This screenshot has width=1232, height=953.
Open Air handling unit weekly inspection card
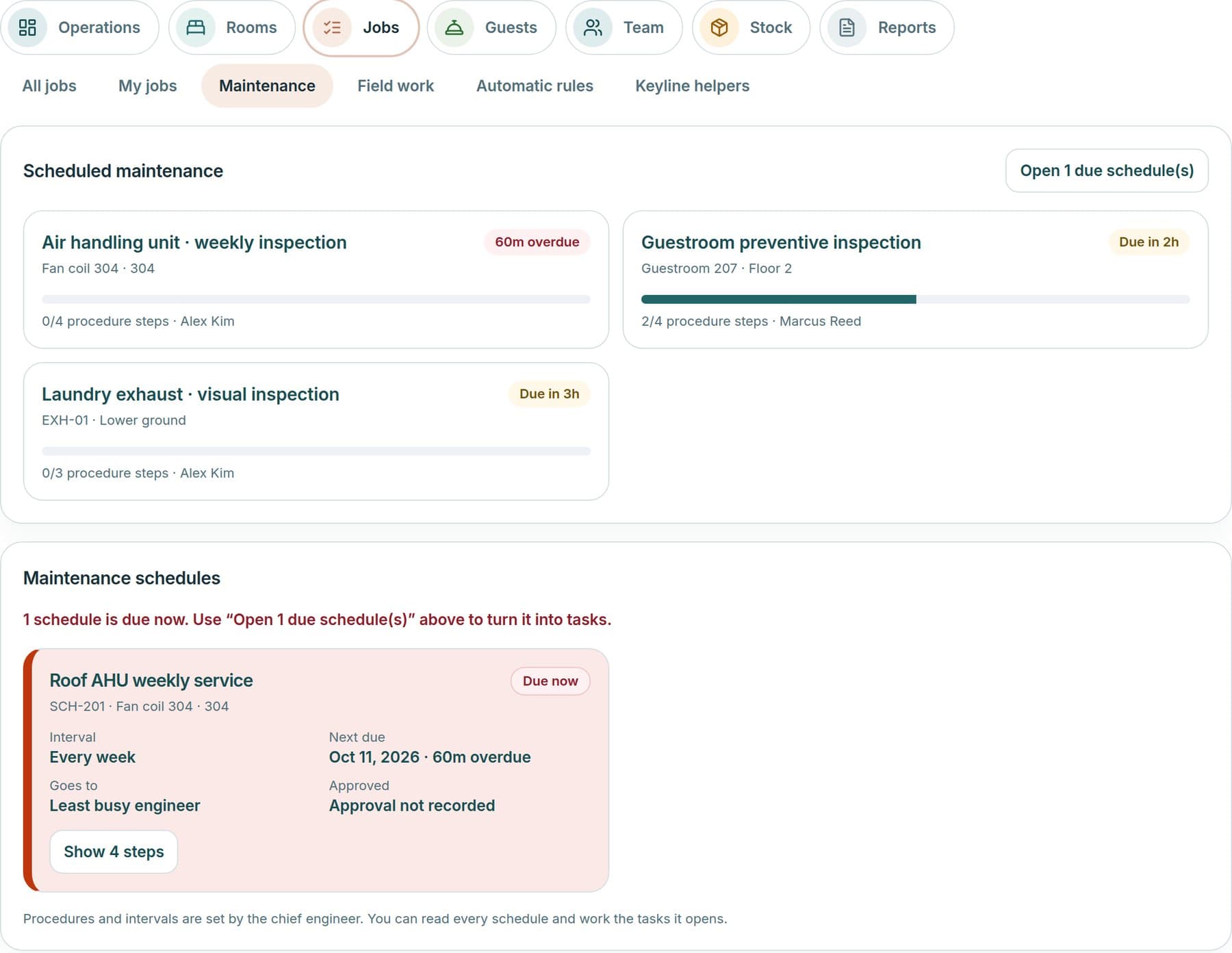pos(316,279)
